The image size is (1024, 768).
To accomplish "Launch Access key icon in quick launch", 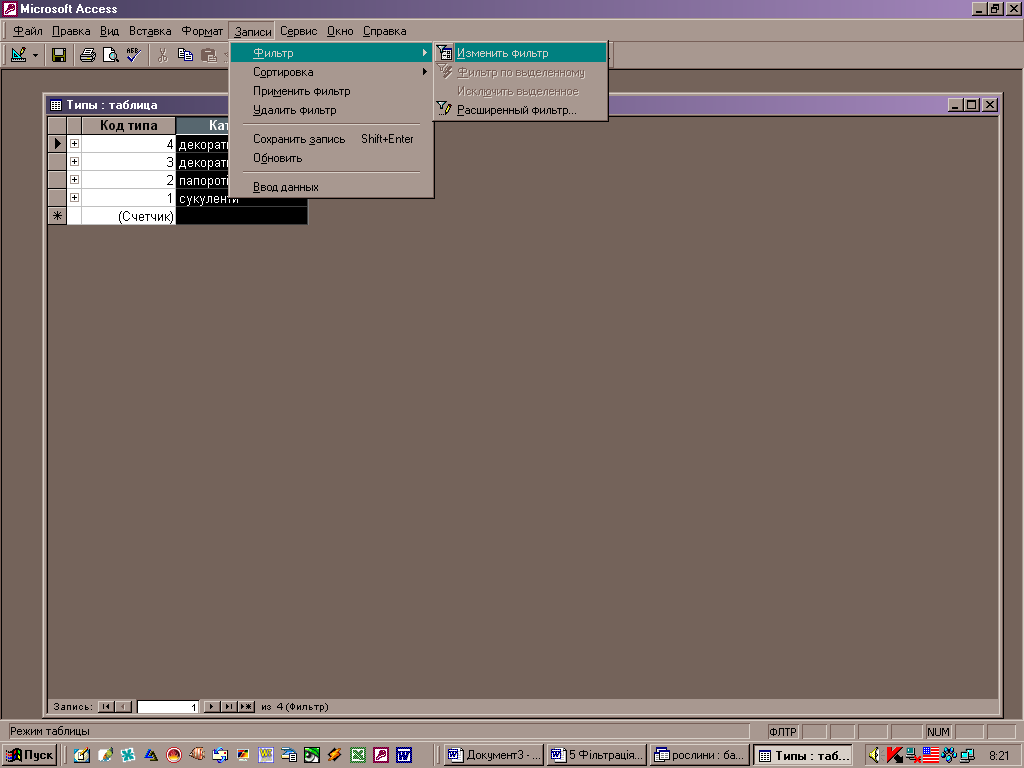I will (381, 756).
